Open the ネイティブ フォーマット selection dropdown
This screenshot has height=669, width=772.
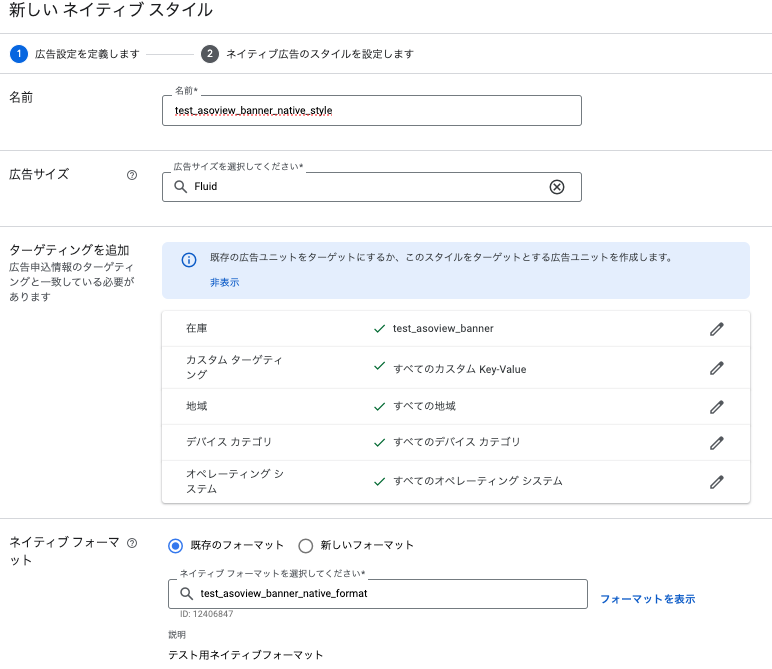(x=380, y=594)
